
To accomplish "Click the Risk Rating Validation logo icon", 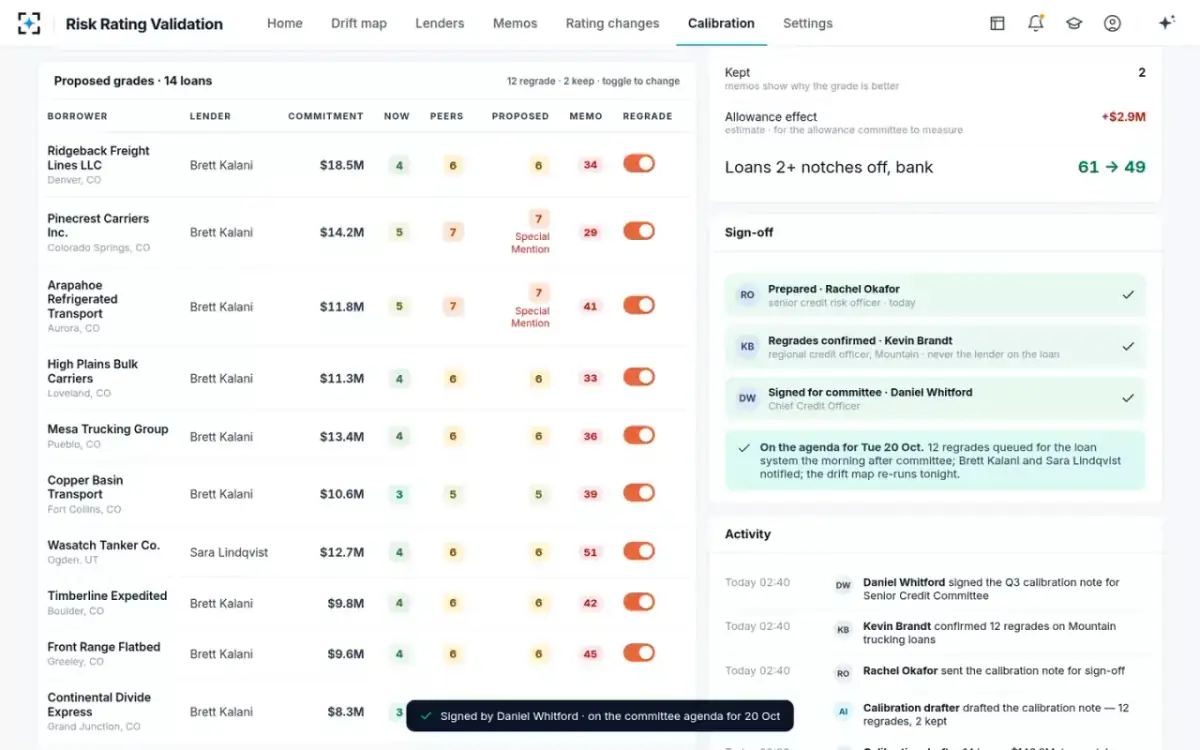I will pos(30,23).
